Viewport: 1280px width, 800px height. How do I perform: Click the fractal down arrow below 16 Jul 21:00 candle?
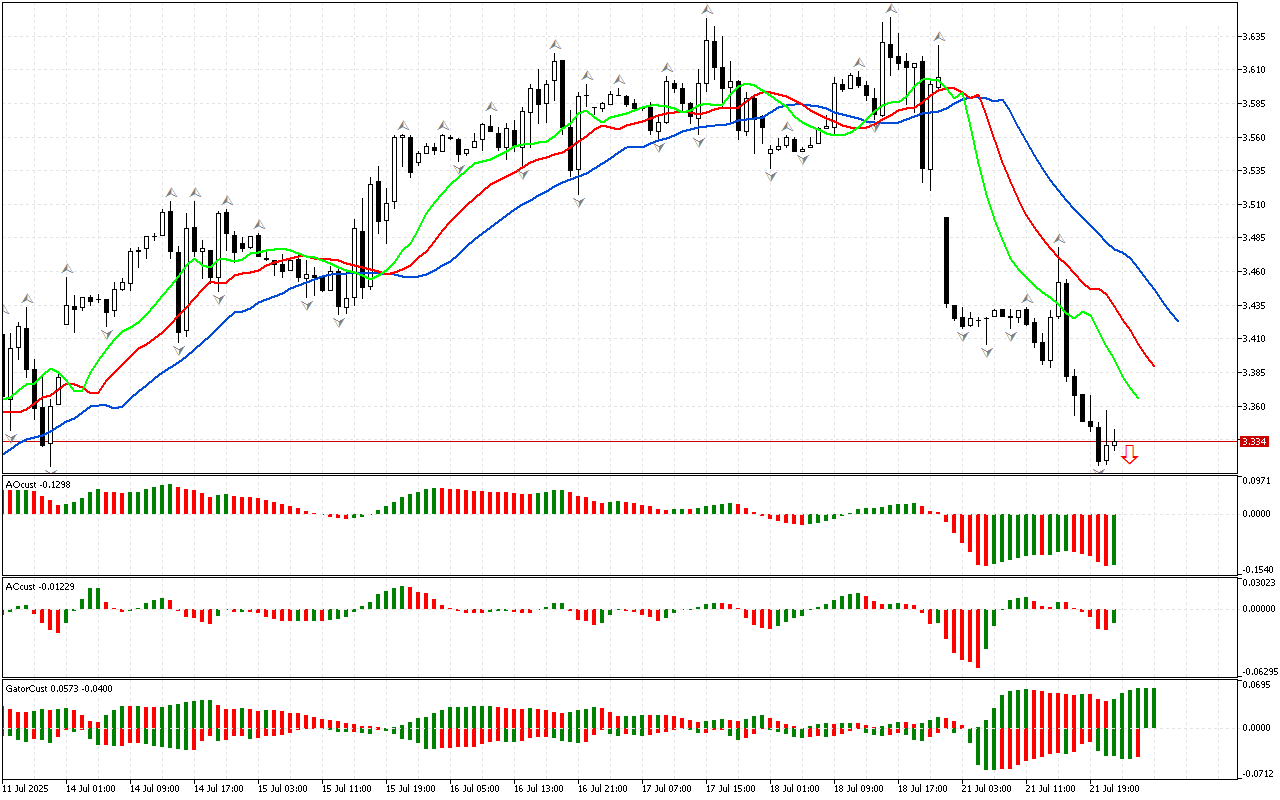[579, 202]
